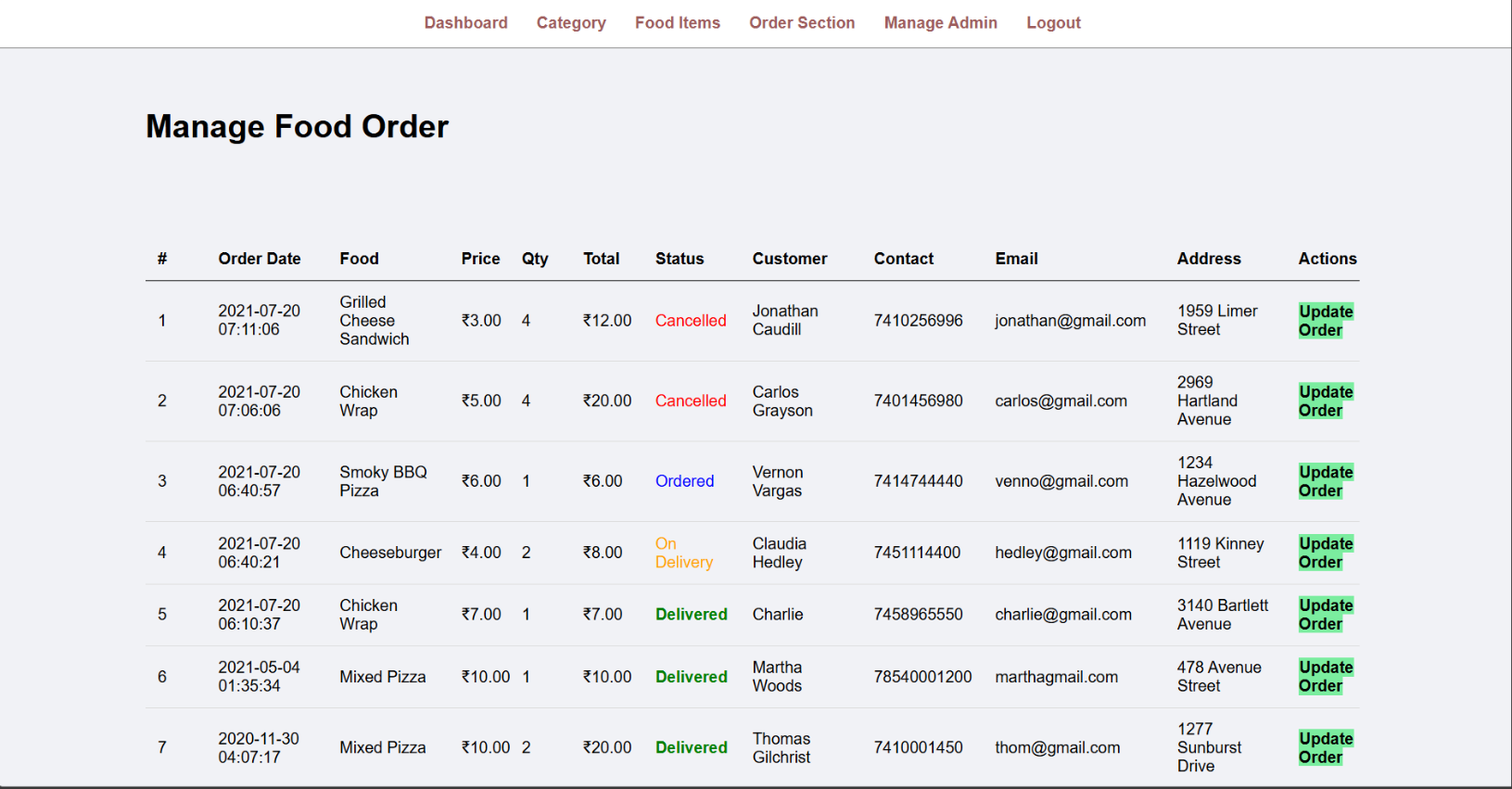
Task: Update Order for Vernon Vargas
Action: (x=1326, y=481)
